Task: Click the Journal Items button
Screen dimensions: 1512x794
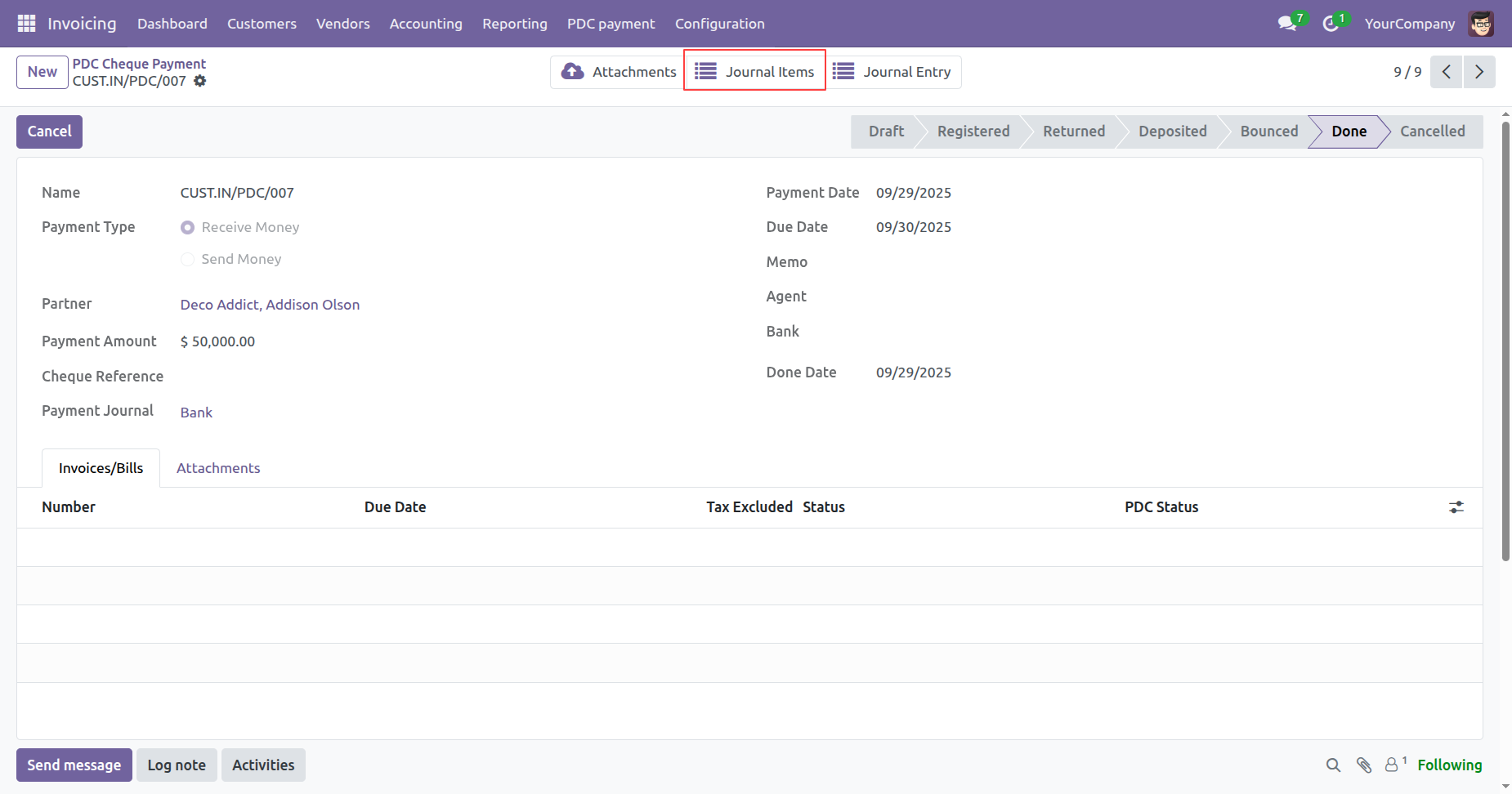Action: [754, 72]
